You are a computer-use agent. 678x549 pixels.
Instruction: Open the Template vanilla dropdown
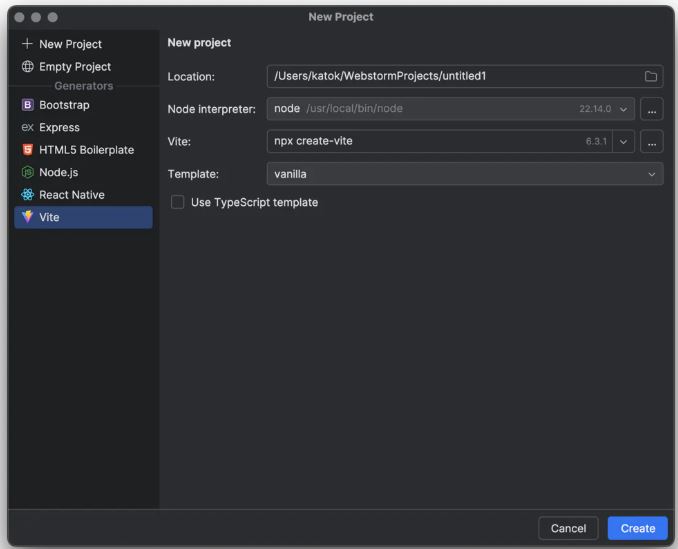465,174
